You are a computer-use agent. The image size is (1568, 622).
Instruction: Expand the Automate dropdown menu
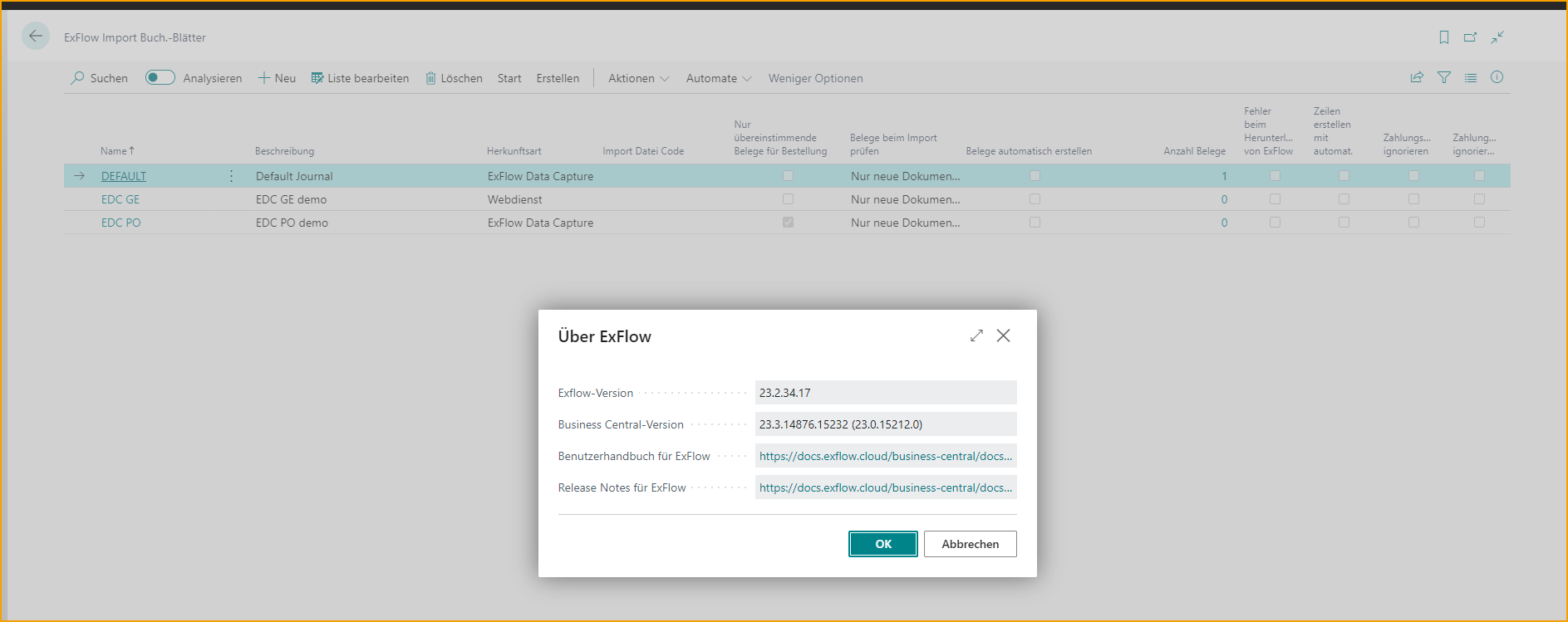coord(719,78)
